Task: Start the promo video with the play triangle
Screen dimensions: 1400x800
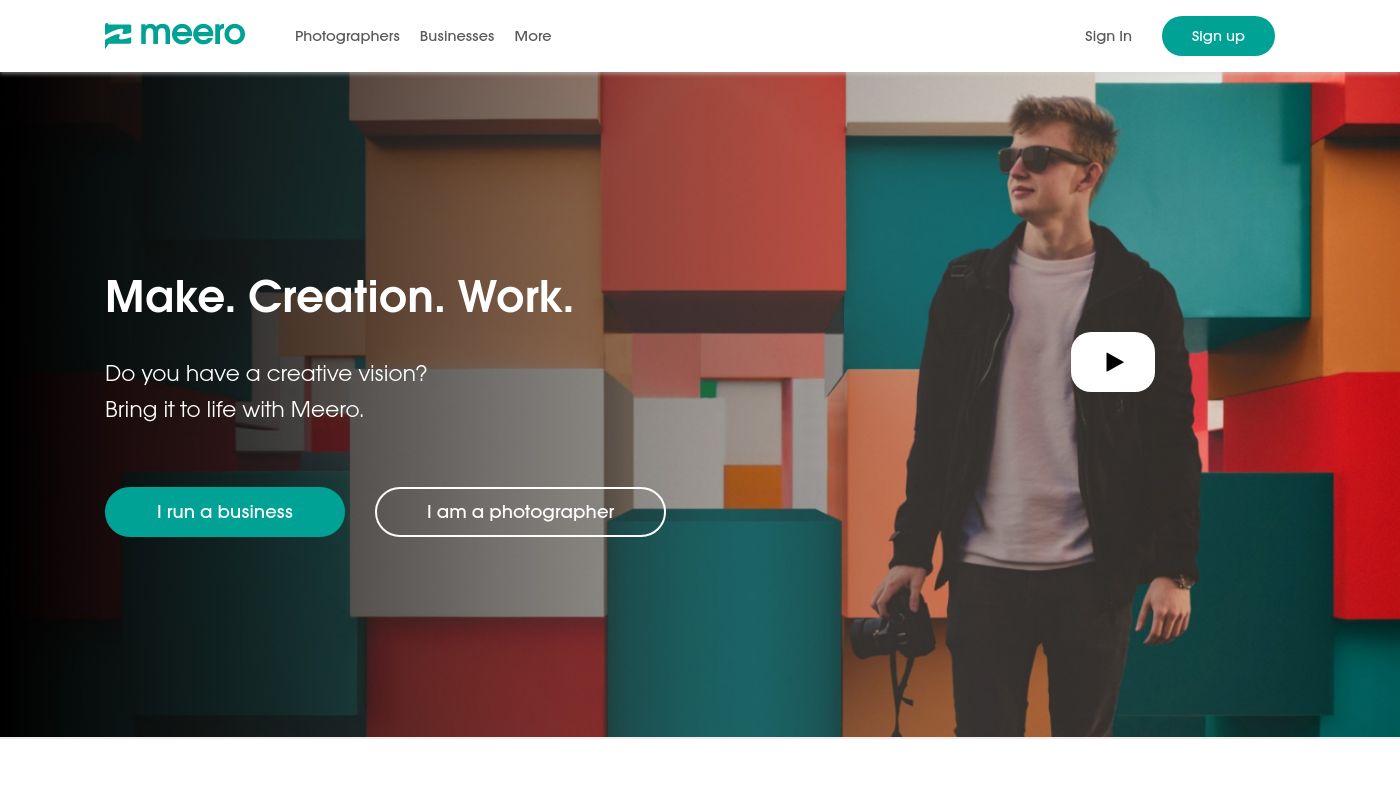Action: pos(1113,362)
